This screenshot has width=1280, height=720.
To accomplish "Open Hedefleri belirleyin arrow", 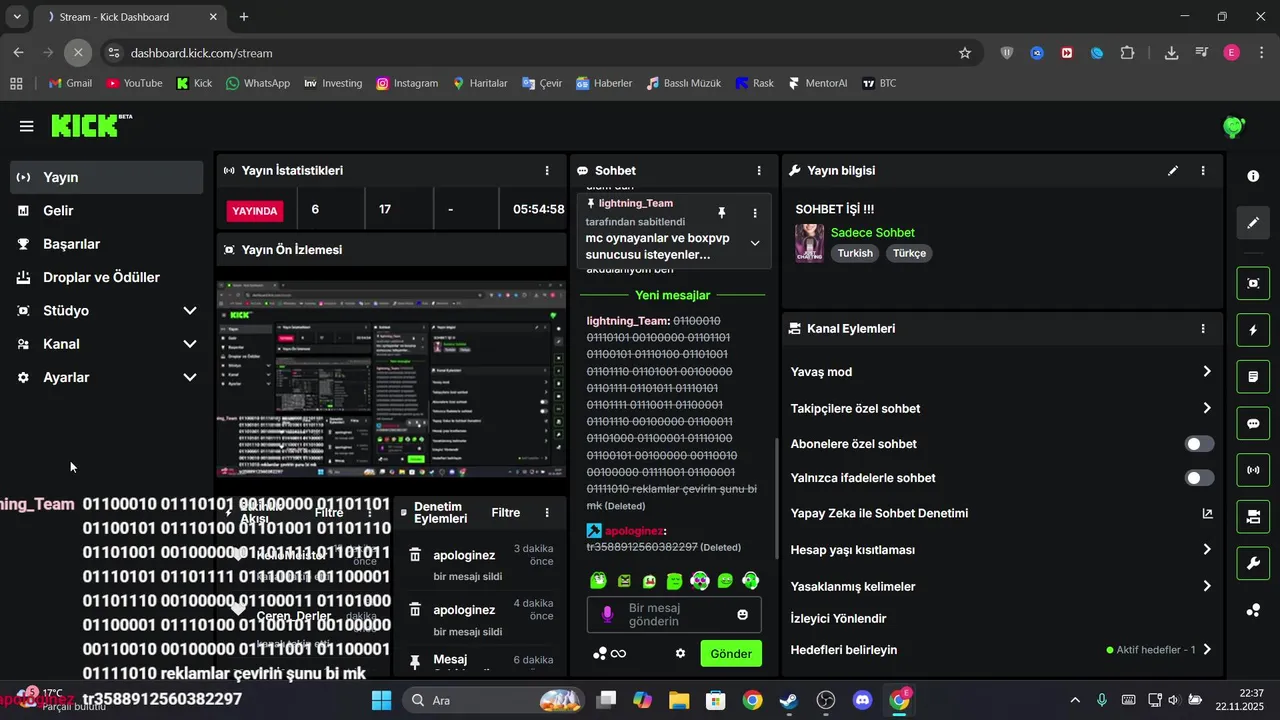I will coord(1207,649).
